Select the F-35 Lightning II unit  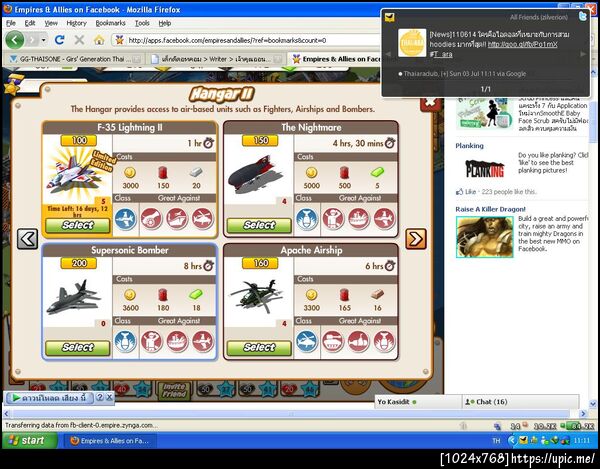pyautogui.click(x=78, y=225)
